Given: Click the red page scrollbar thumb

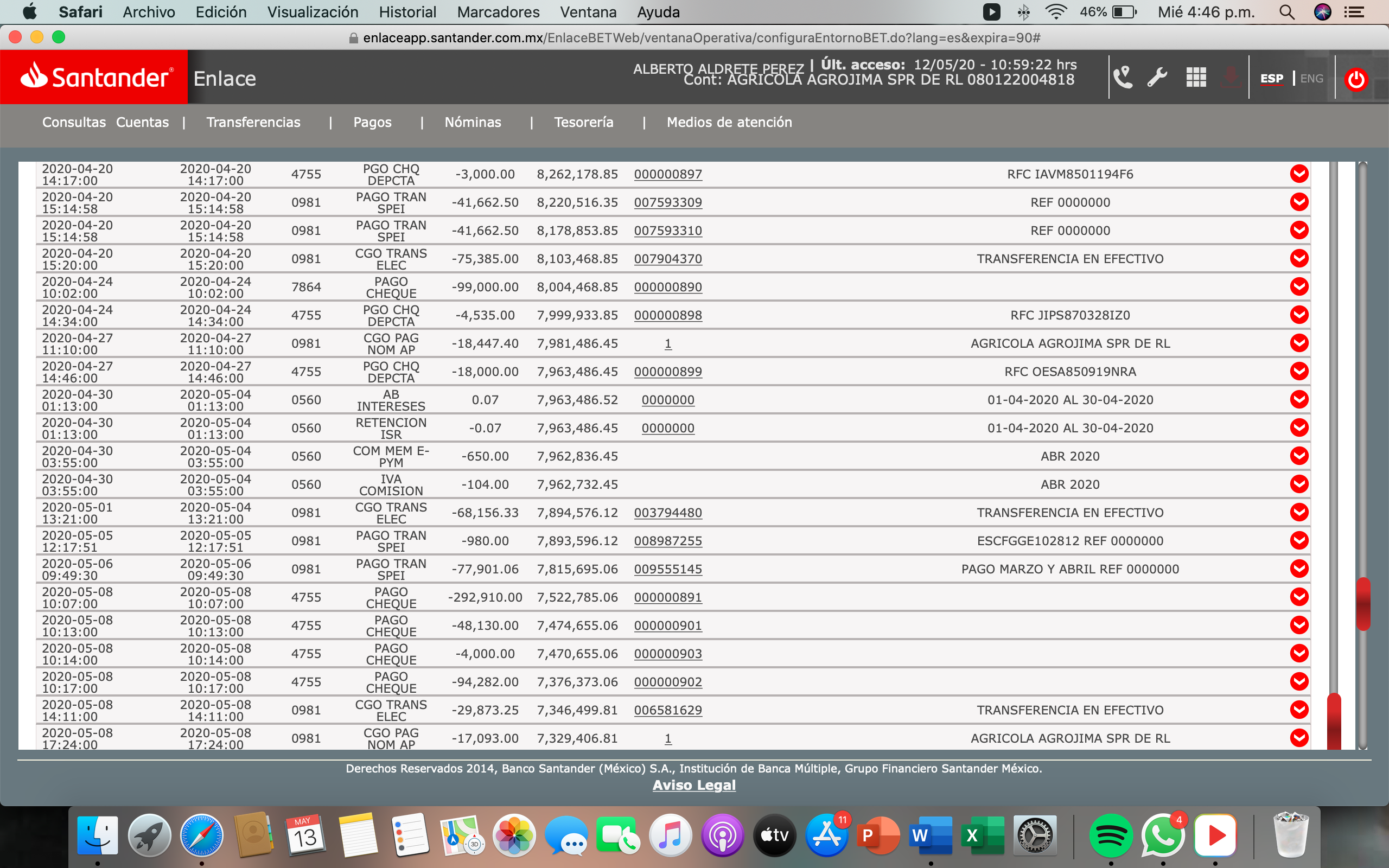Looking at the screenshot, I should (1362, 603).
